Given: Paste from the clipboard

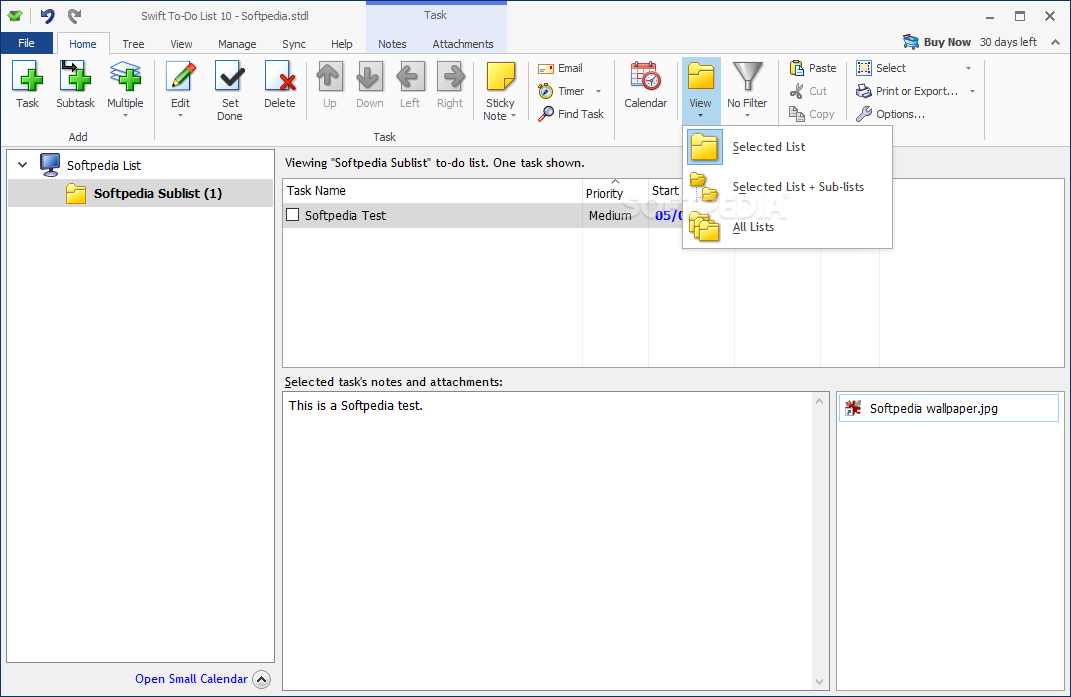Looking at the screenshot, I should coord(813,68).
